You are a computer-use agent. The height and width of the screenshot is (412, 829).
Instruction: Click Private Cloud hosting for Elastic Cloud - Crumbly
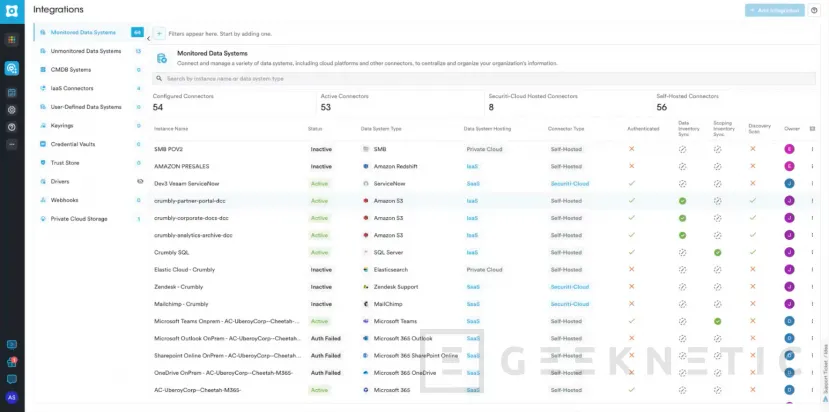tap(484, 270)
